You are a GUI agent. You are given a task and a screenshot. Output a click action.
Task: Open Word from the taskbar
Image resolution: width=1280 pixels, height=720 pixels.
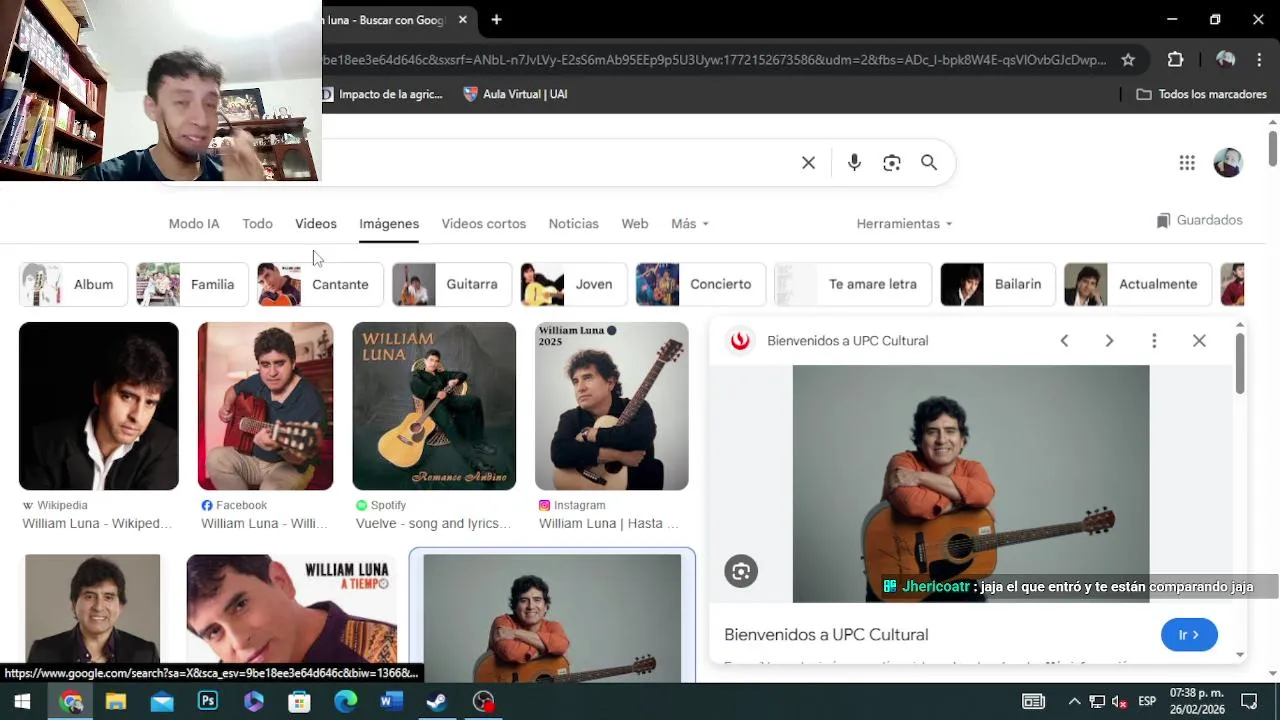[391, 701]
